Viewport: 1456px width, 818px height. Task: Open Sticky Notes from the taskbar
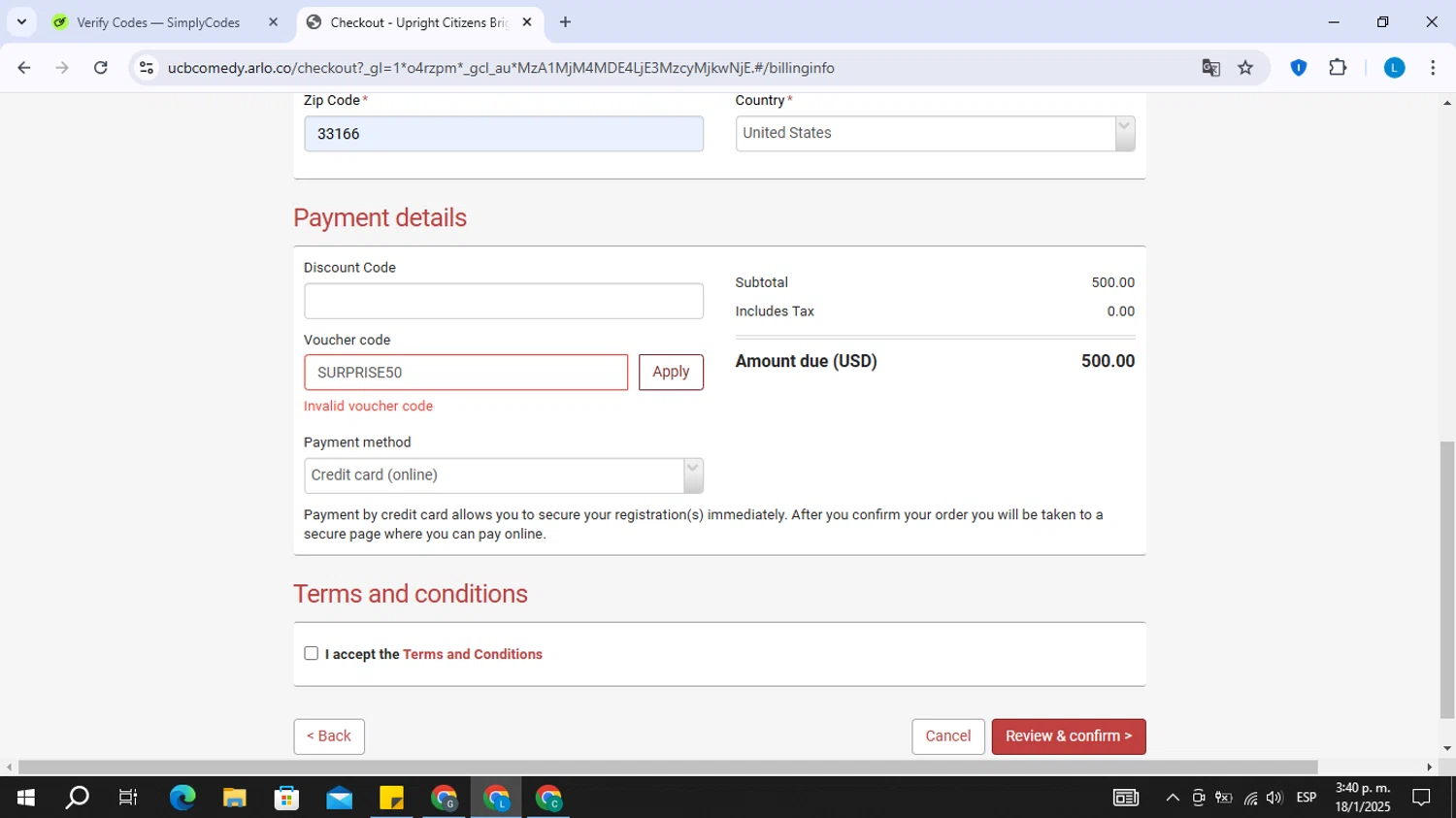coord(392,798)
